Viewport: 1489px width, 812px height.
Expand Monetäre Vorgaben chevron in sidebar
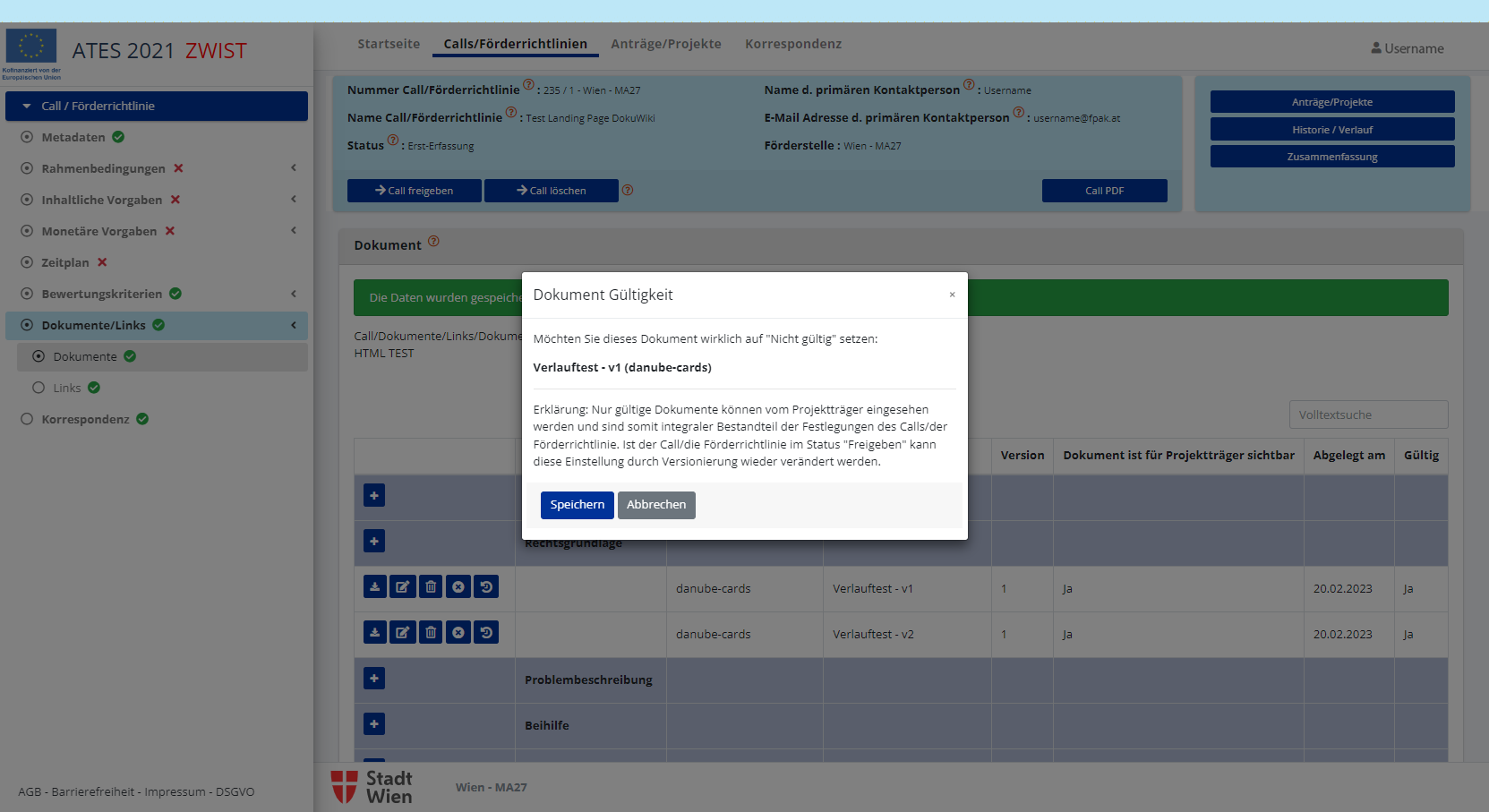point(294,231)
